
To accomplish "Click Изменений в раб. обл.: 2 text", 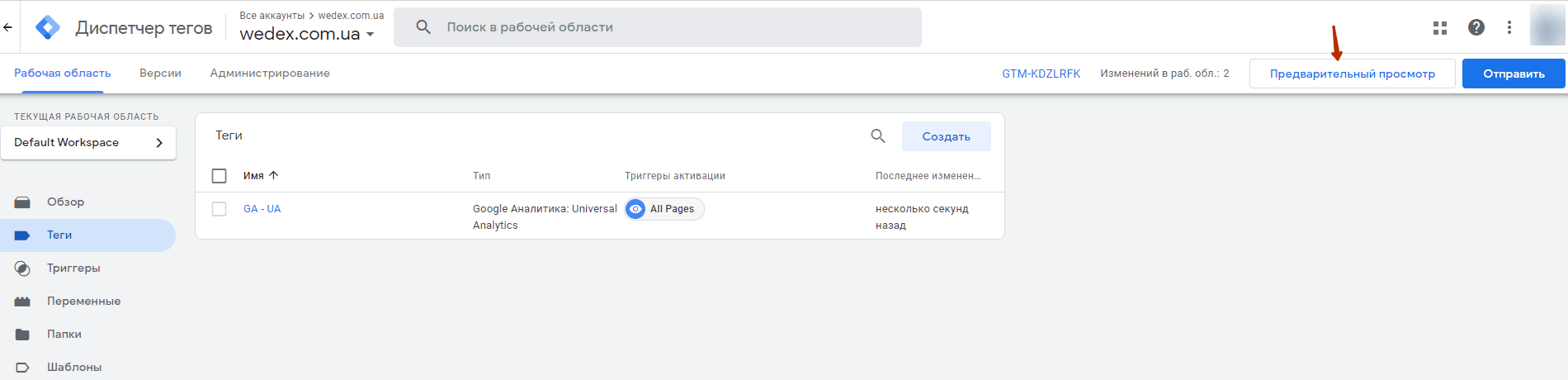I will (1164, 74).
